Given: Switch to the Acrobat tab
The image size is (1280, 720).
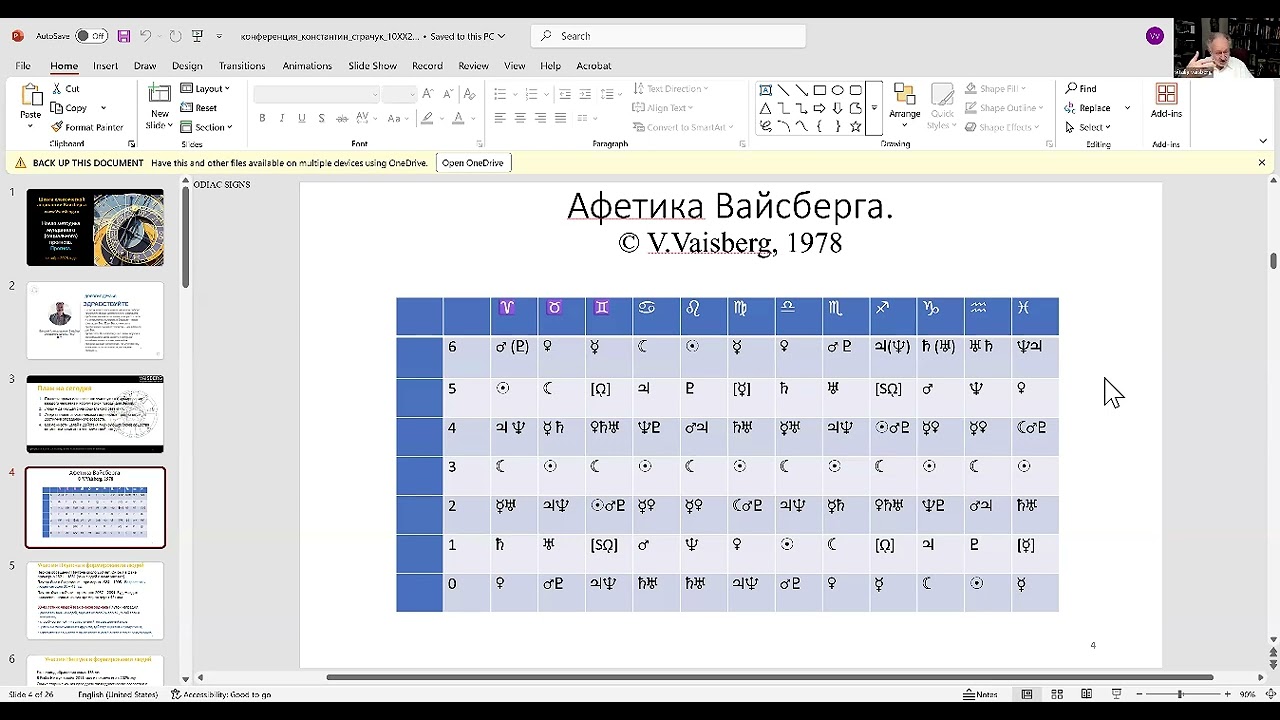Looking at the screenshot, I should click(x=594, y=66).
